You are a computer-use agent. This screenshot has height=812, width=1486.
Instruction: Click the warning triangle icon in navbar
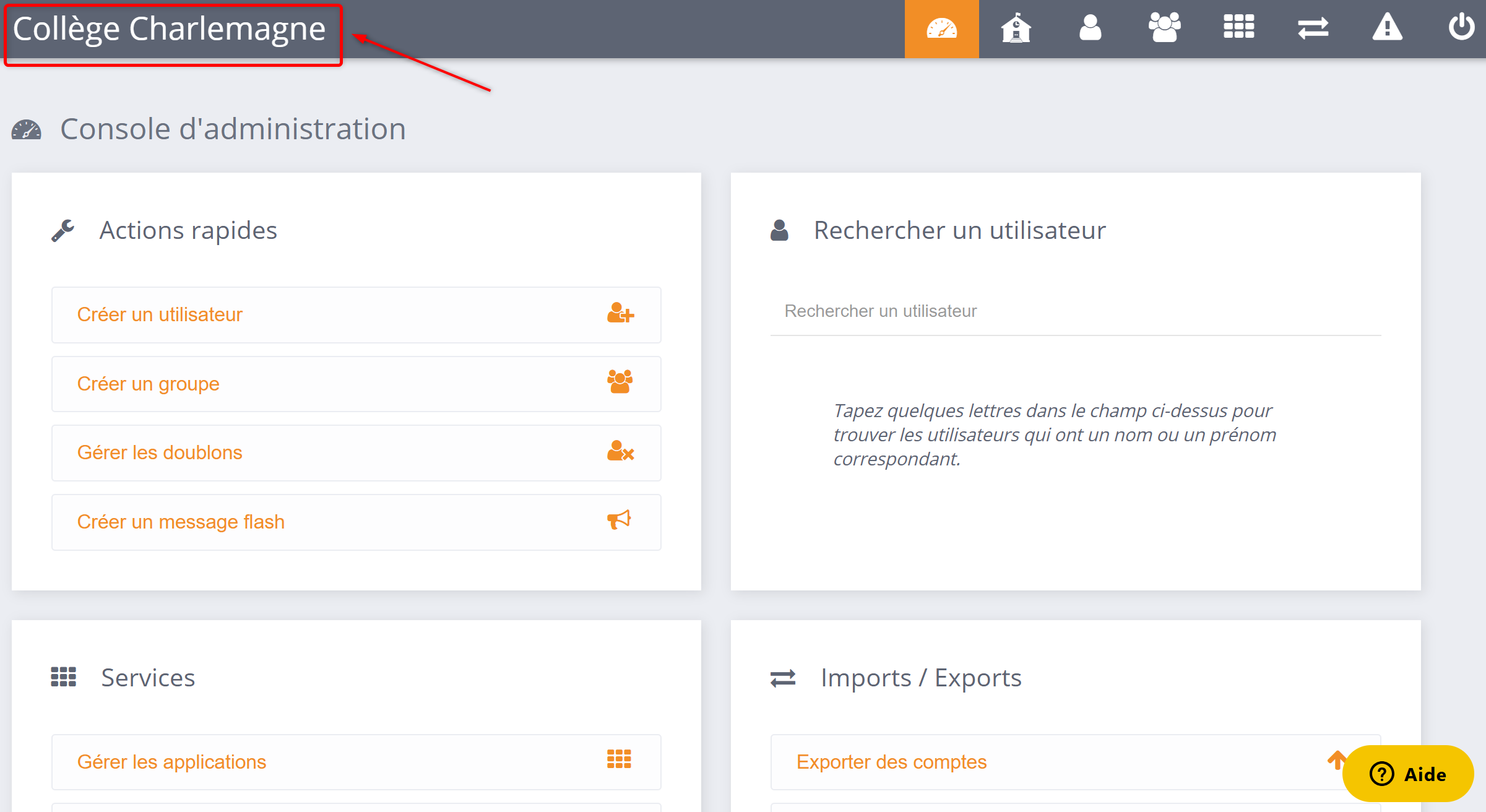[x=1387, y=27]
